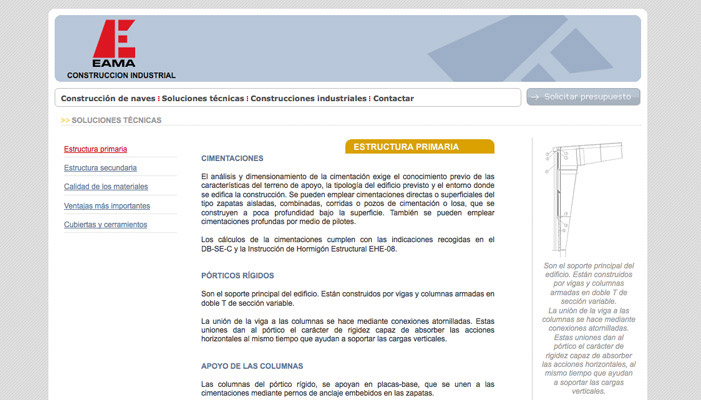
Task: Click the ESTRUCTURA PRIMARIA yellow tab heading
Action: coord(420,147)
